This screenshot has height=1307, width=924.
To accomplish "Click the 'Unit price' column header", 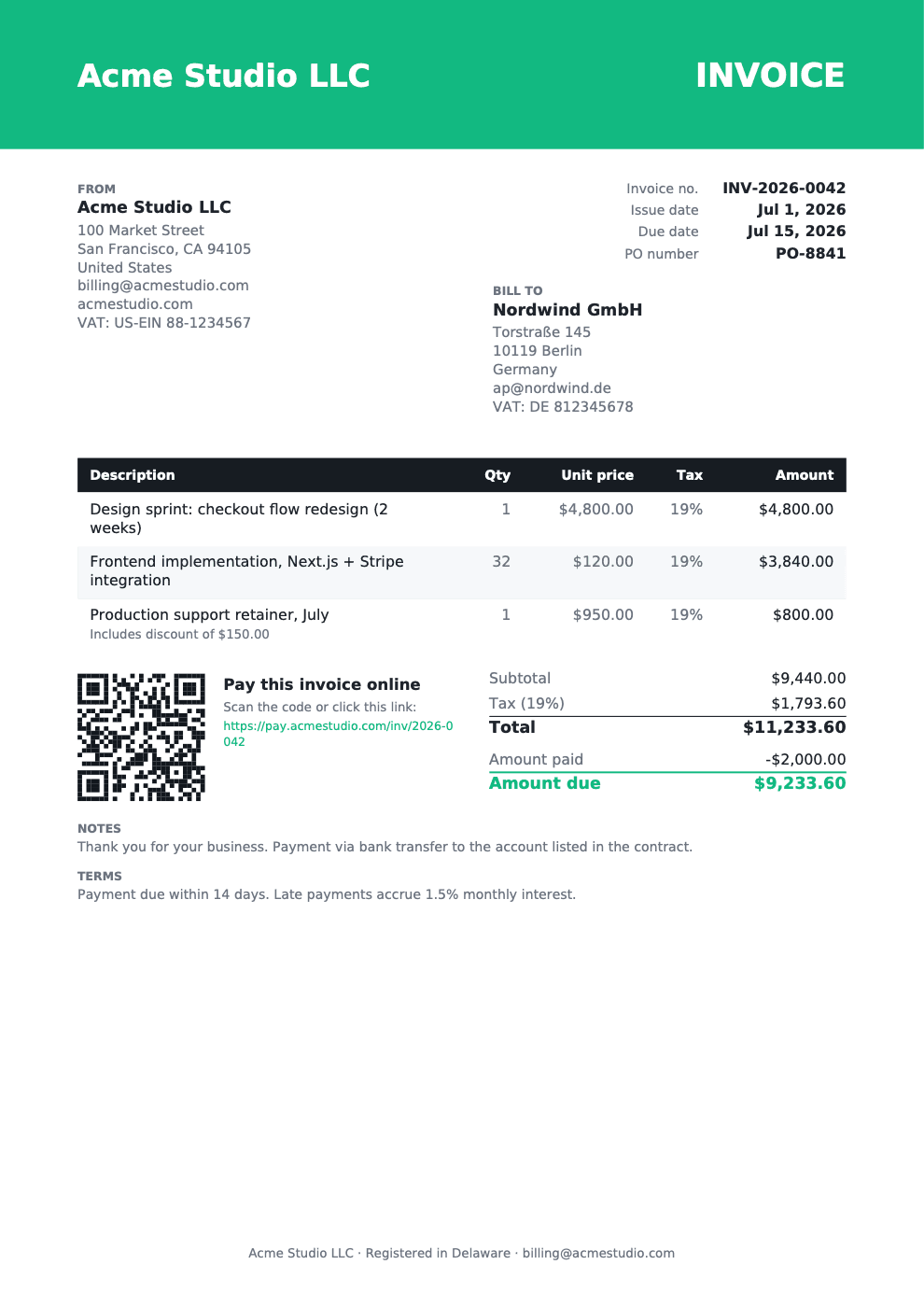I will [x=597, y=475].
